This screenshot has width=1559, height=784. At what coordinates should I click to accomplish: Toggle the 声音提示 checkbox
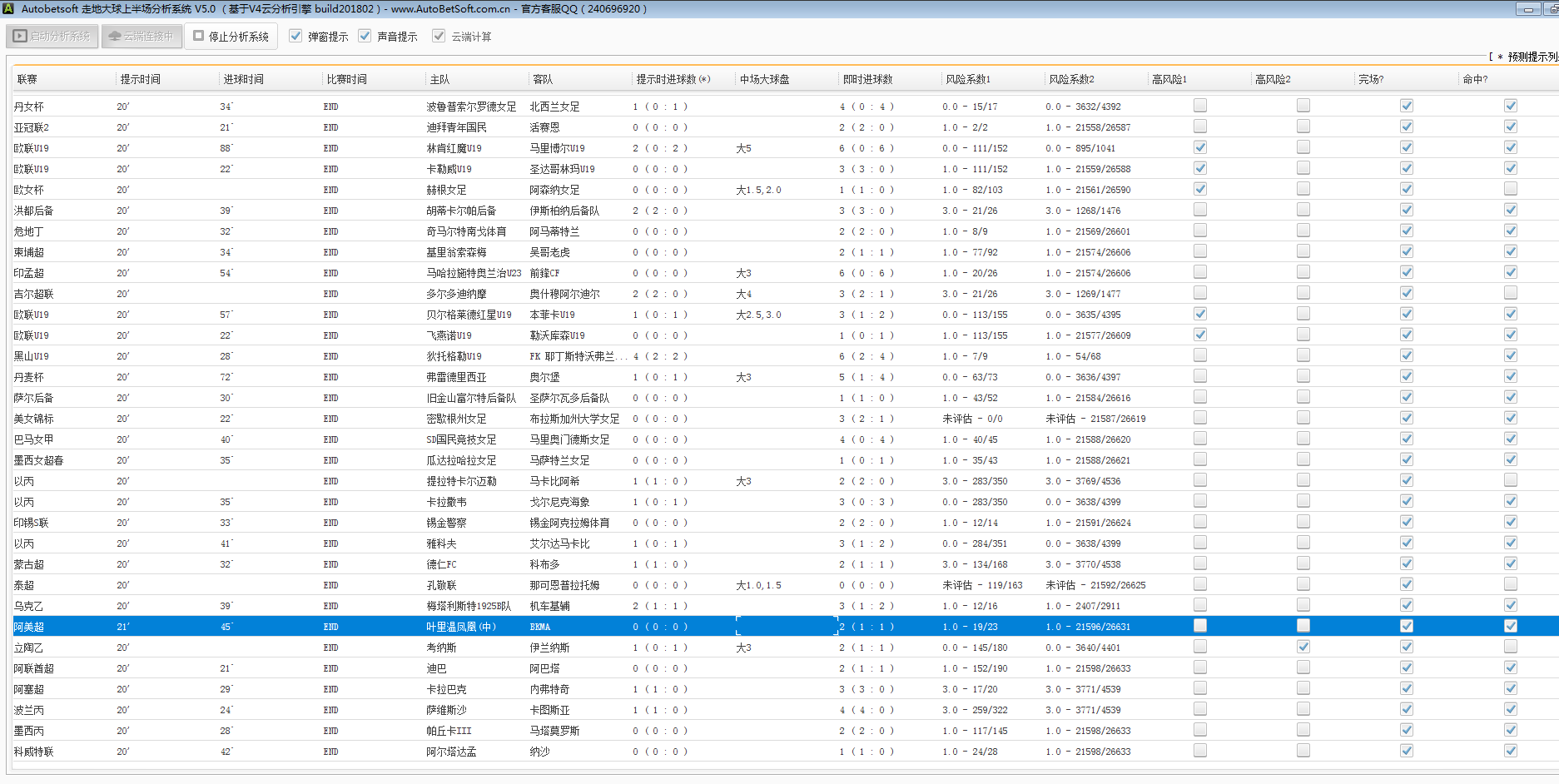tap(365, 37)
